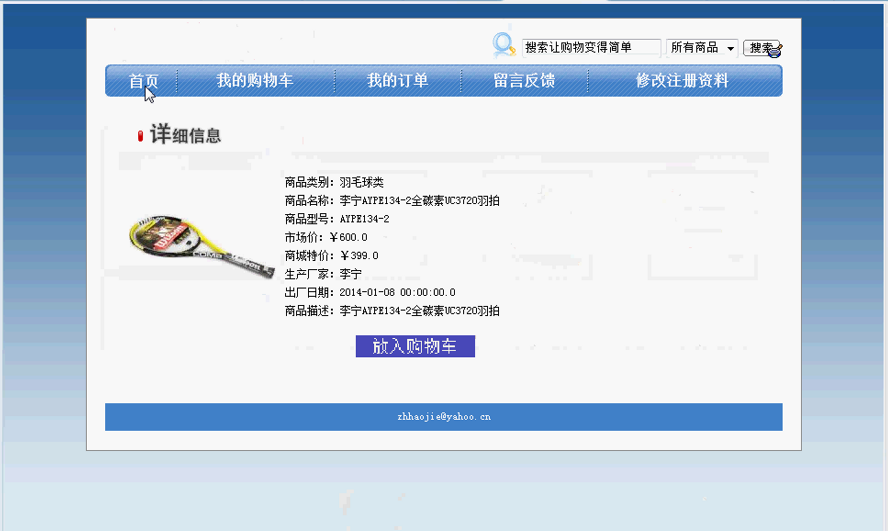This screenshot has height=531, width=888.
Task: Select the 生产厂家: 李宁 line
Action: pos(323,274)
